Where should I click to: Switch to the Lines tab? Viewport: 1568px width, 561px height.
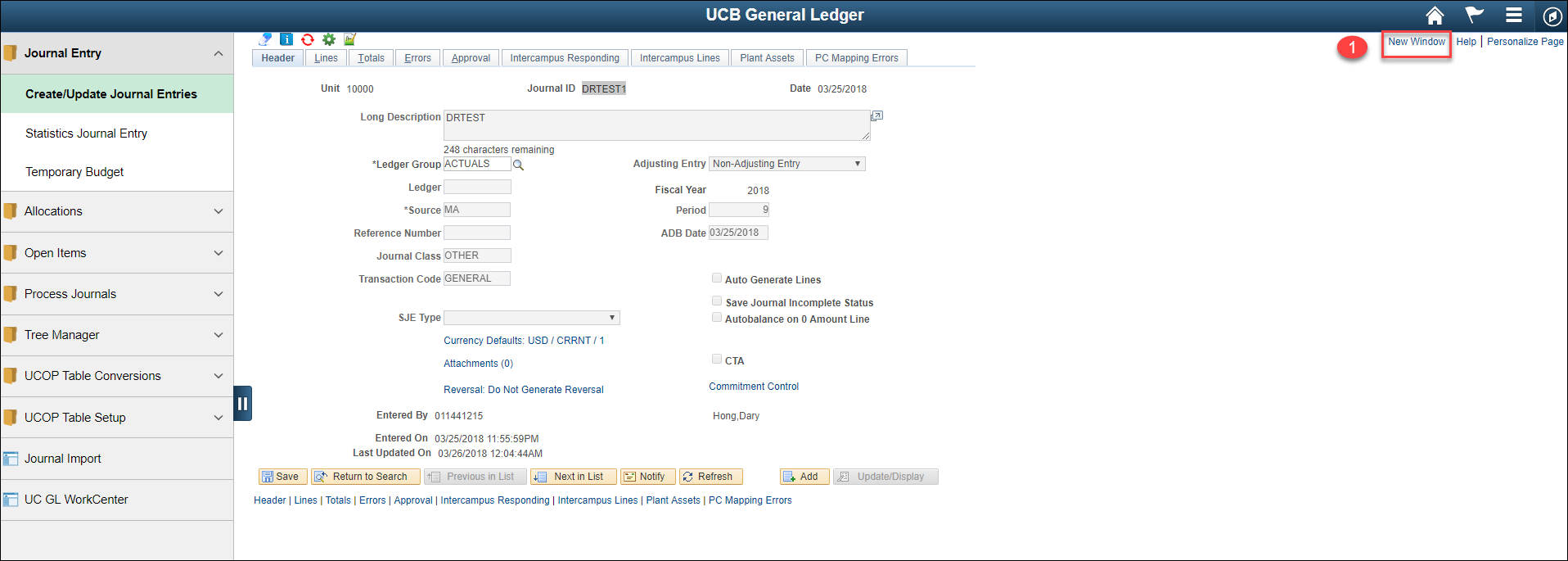pos(326,58)
